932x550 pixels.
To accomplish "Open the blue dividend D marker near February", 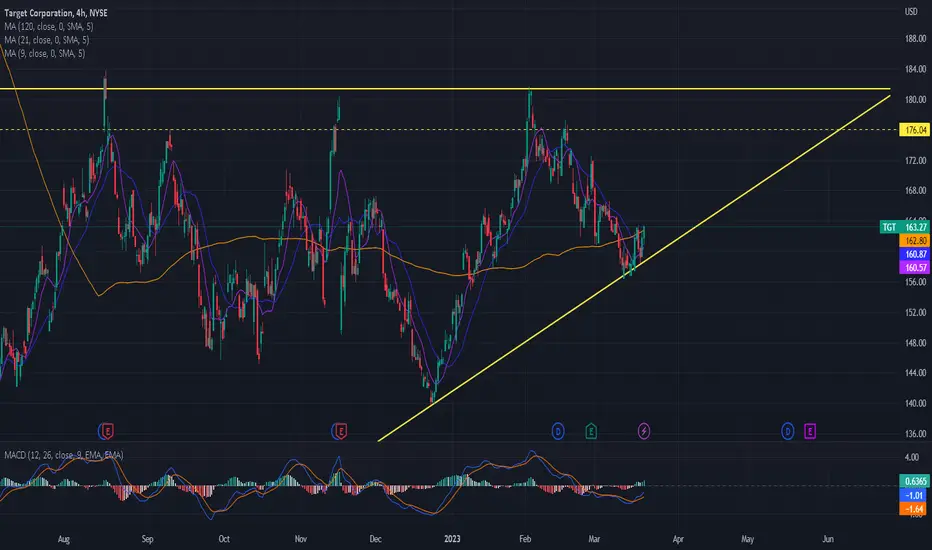I will 558,430.
